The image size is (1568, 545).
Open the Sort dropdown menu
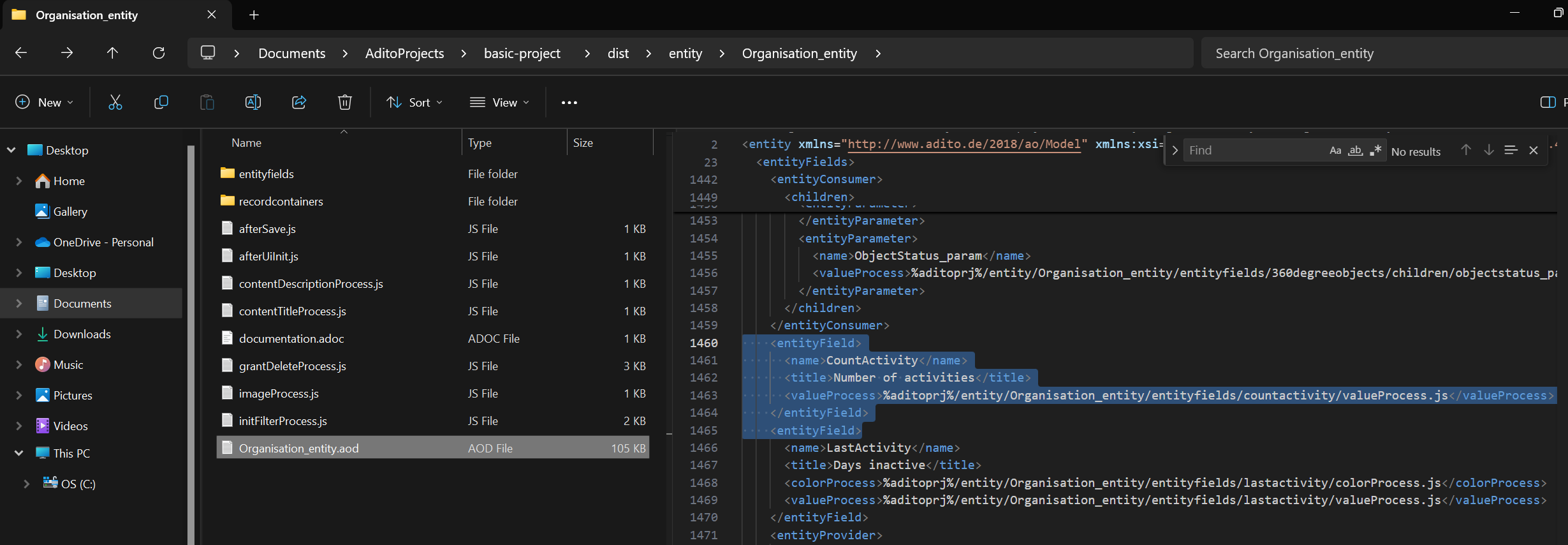pos(414,102)
